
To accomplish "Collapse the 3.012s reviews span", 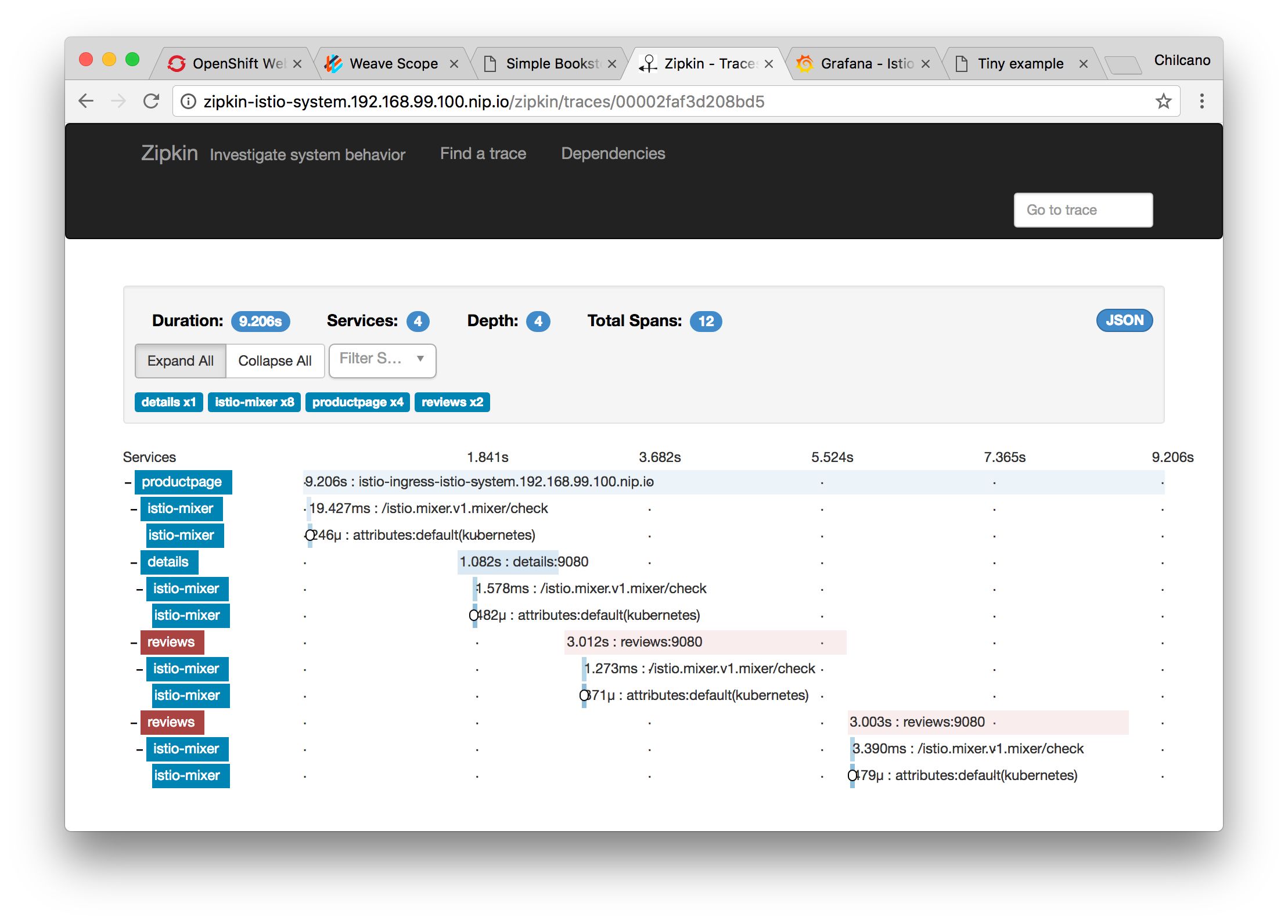I will click(134, 643).
